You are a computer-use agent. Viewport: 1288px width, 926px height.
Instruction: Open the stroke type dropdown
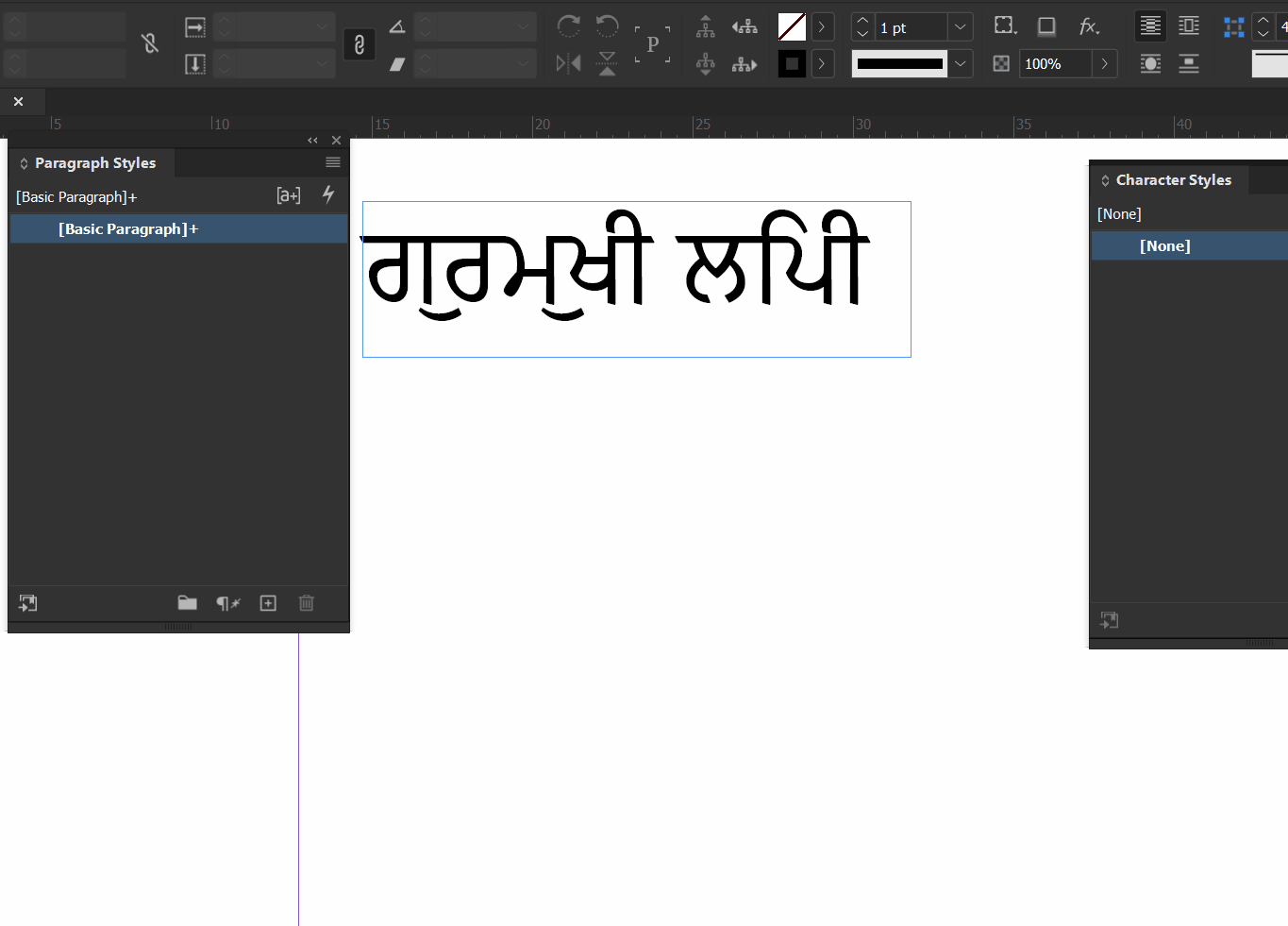point(960,63)
